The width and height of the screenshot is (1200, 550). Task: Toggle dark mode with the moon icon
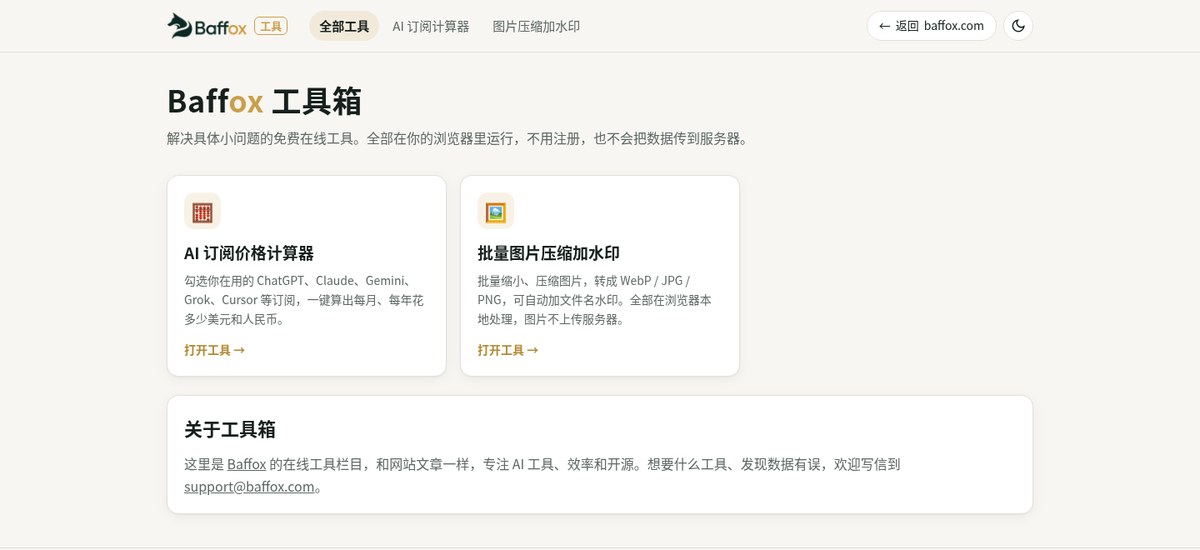point(1018,26)
